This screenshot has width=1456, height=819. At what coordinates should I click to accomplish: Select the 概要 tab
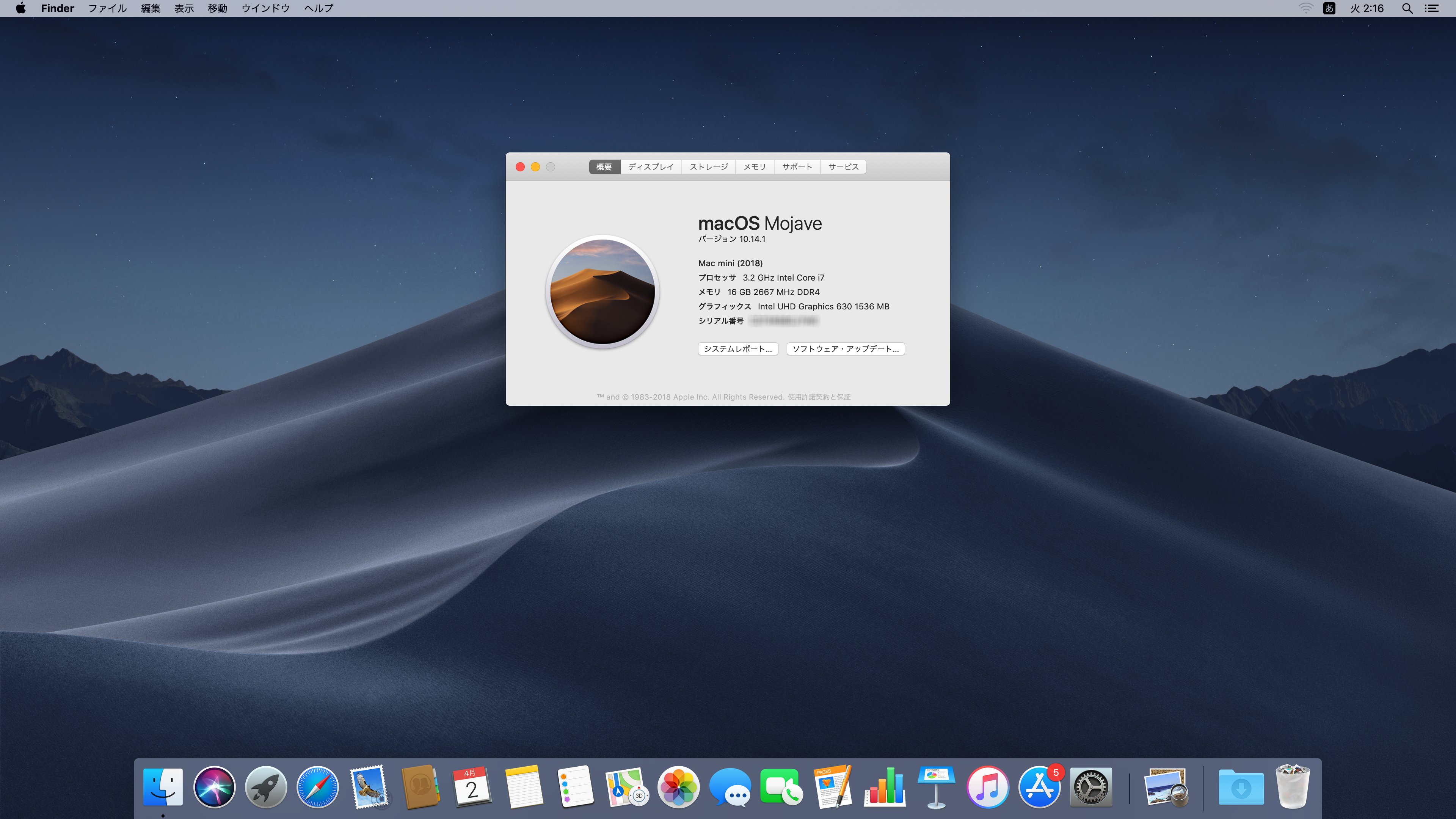[x=604, y=167]
